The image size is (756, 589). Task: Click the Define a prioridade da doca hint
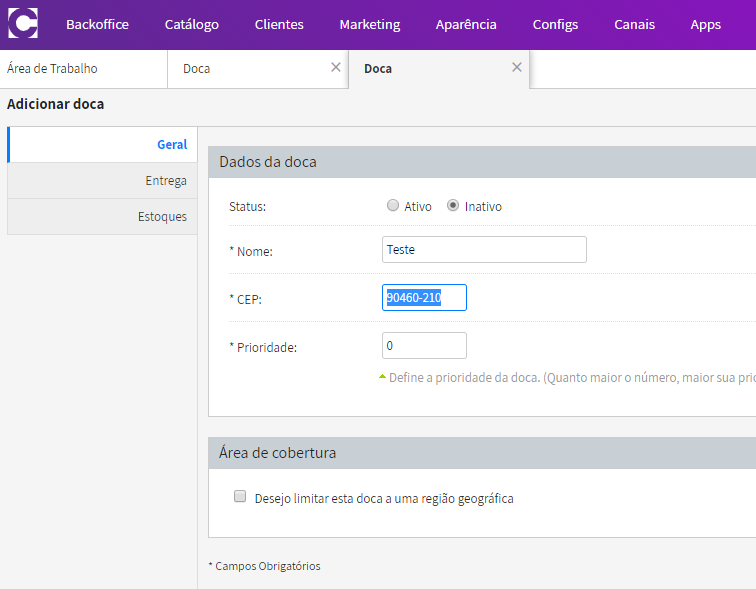point(572,377)
